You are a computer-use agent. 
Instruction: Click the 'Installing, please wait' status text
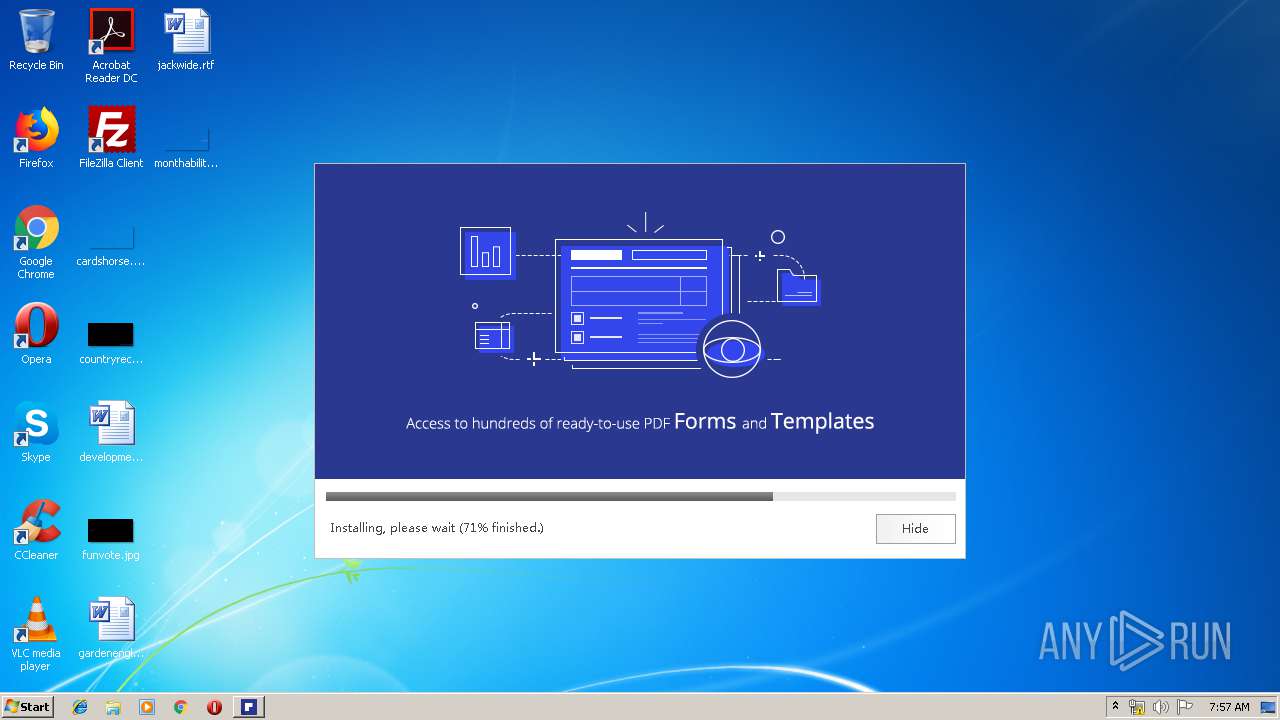(x=437, y=528)
